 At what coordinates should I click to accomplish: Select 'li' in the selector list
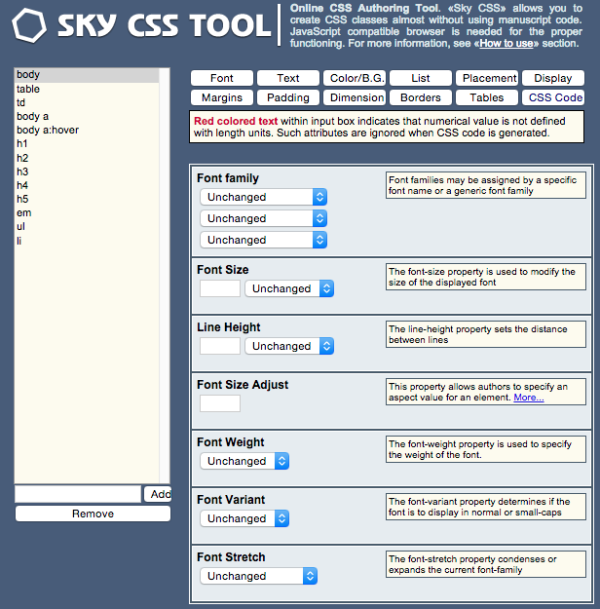tap(87, 241)
